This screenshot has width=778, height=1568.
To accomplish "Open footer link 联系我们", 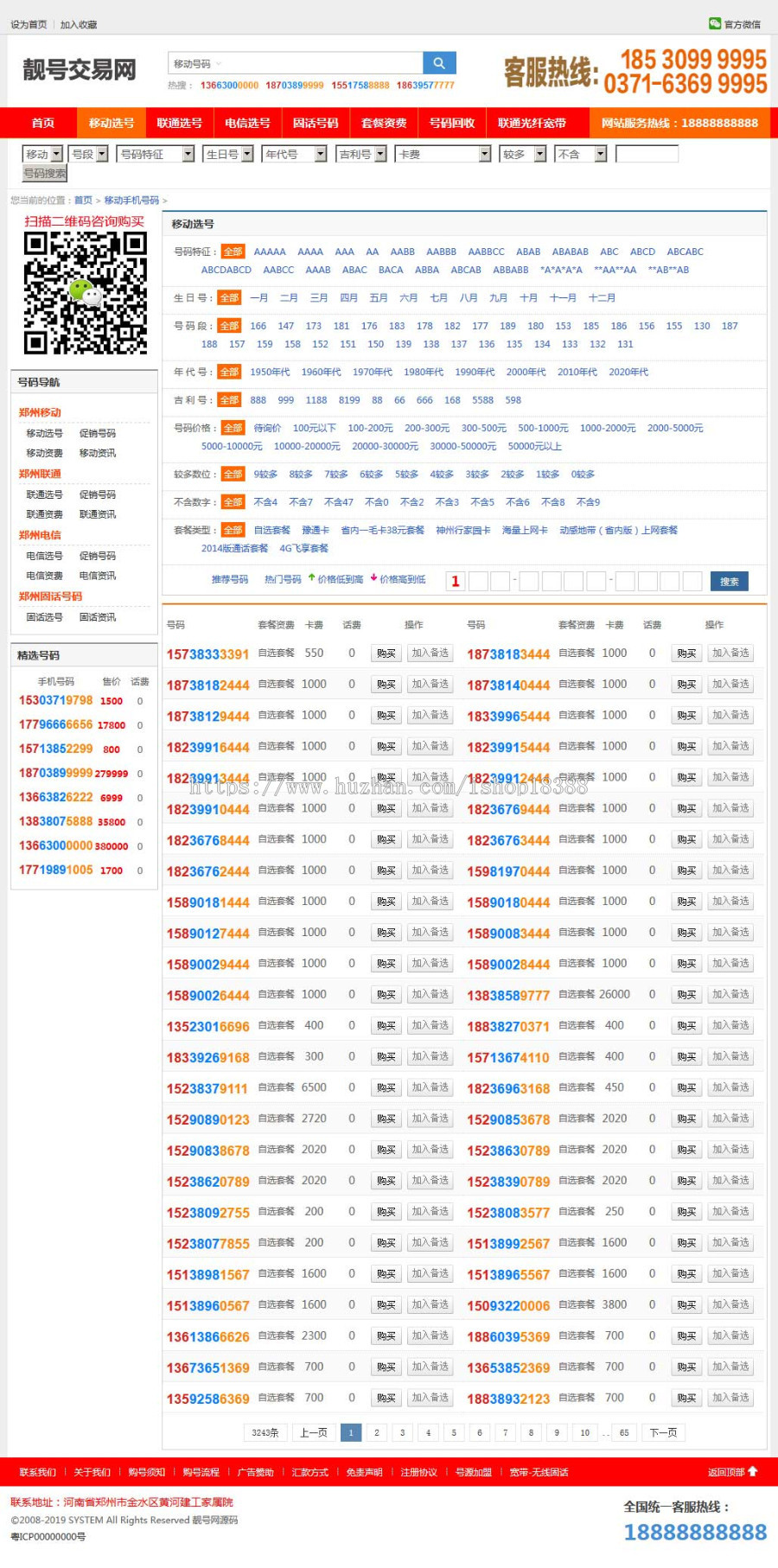I will point(37,1472).
